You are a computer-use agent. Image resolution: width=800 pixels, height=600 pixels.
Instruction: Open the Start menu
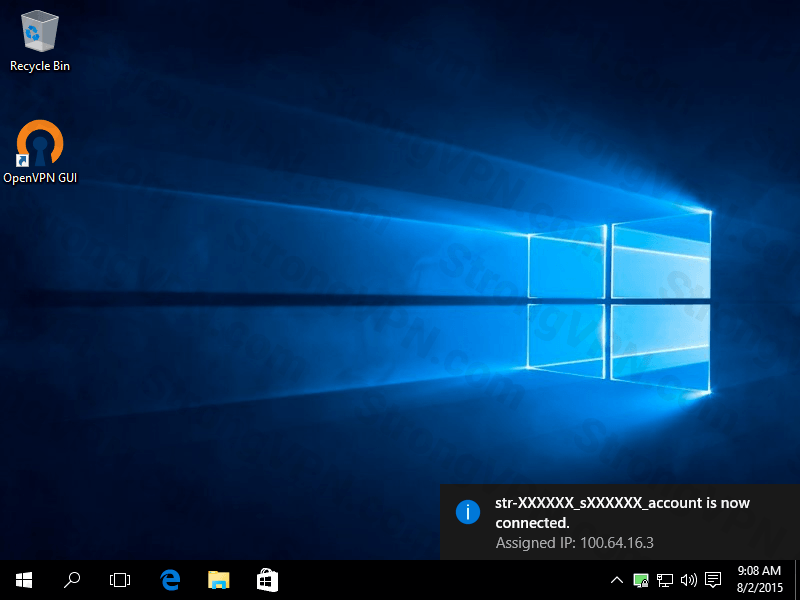click(23, 580)
